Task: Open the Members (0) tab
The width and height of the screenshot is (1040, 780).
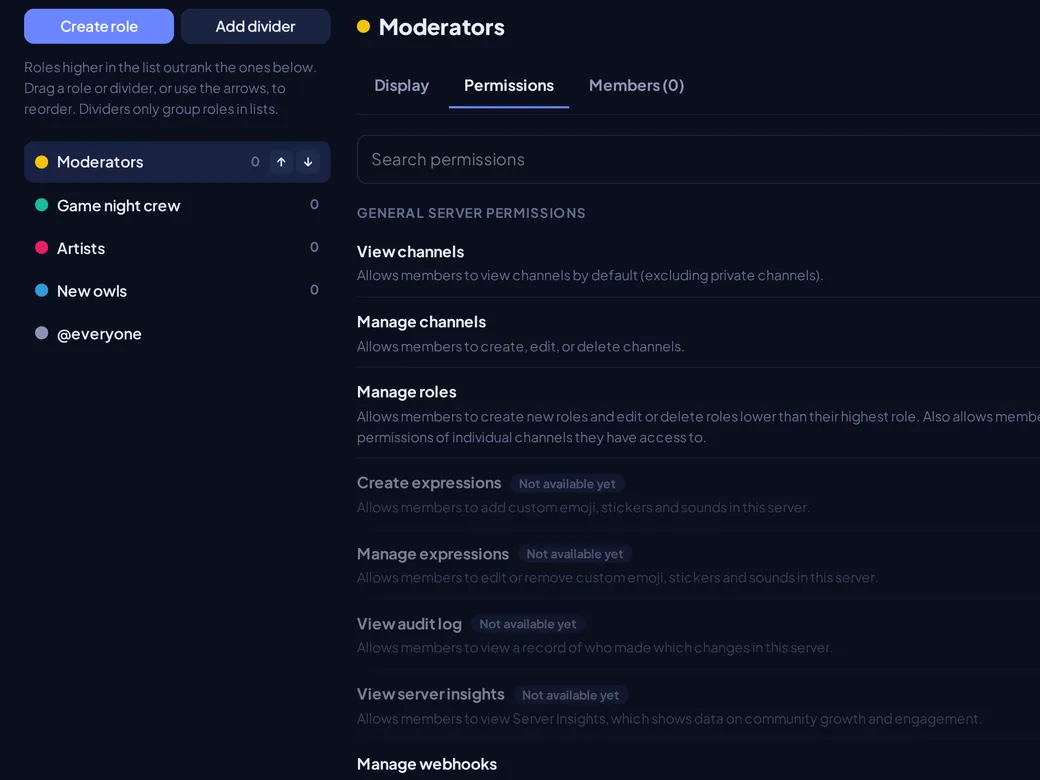Action: (636, 86)
